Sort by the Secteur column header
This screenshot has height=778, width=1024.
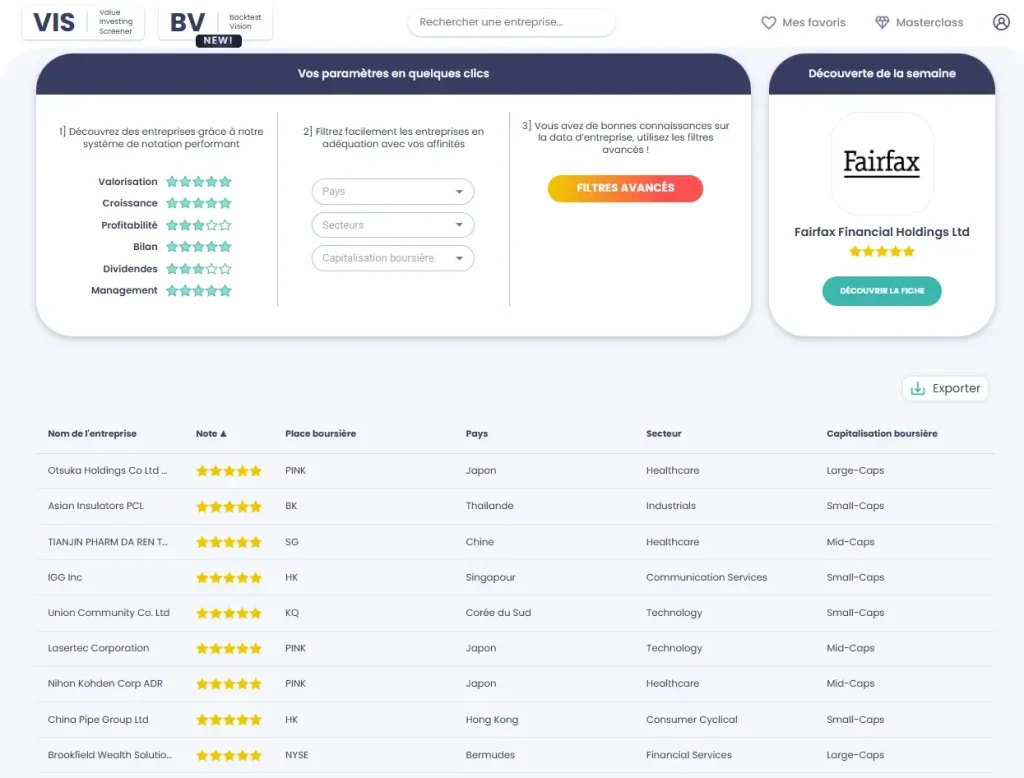[x=664, y=434]
